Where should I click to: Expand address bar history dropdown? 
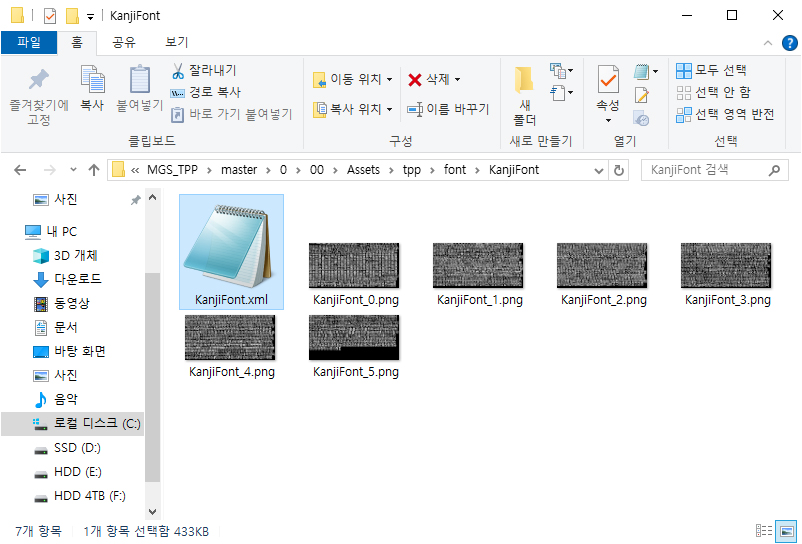(599, 170)
